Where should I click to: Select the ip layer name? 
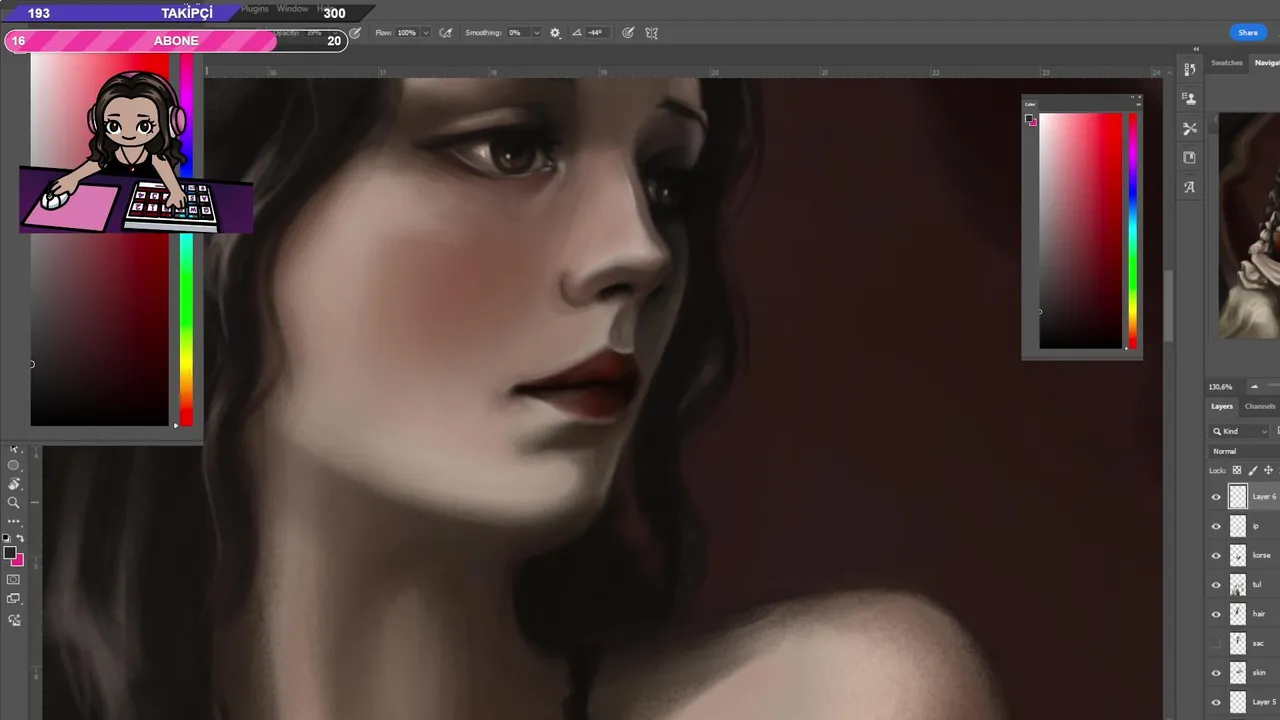pos(1256,526)
